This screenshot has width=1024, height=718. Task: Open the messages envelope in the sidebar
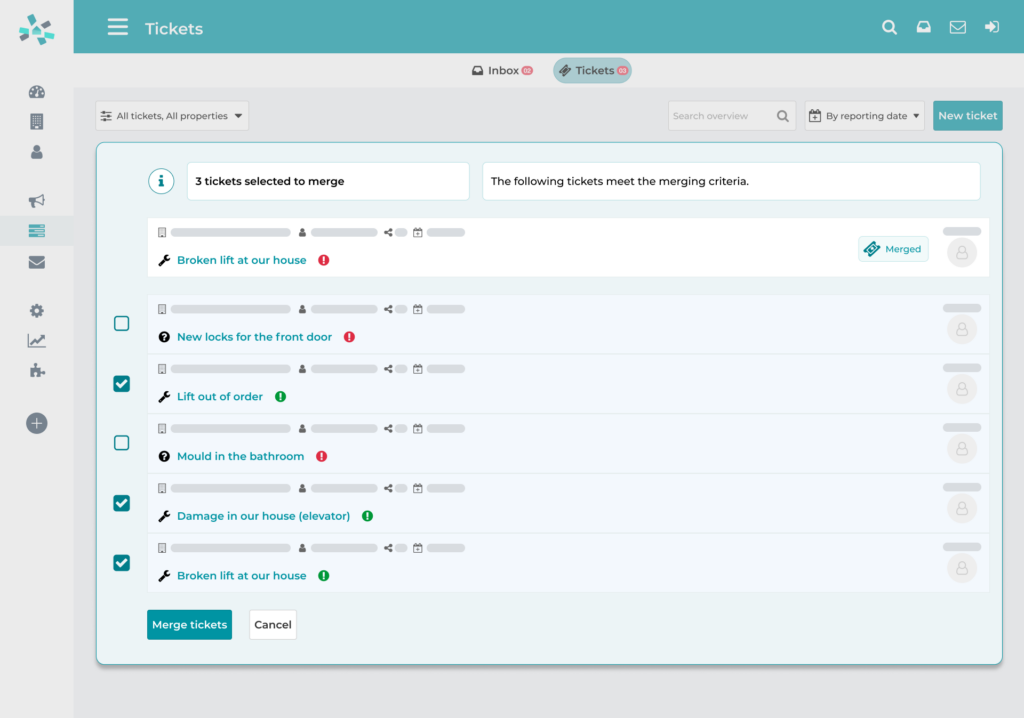tap(36, 262)
